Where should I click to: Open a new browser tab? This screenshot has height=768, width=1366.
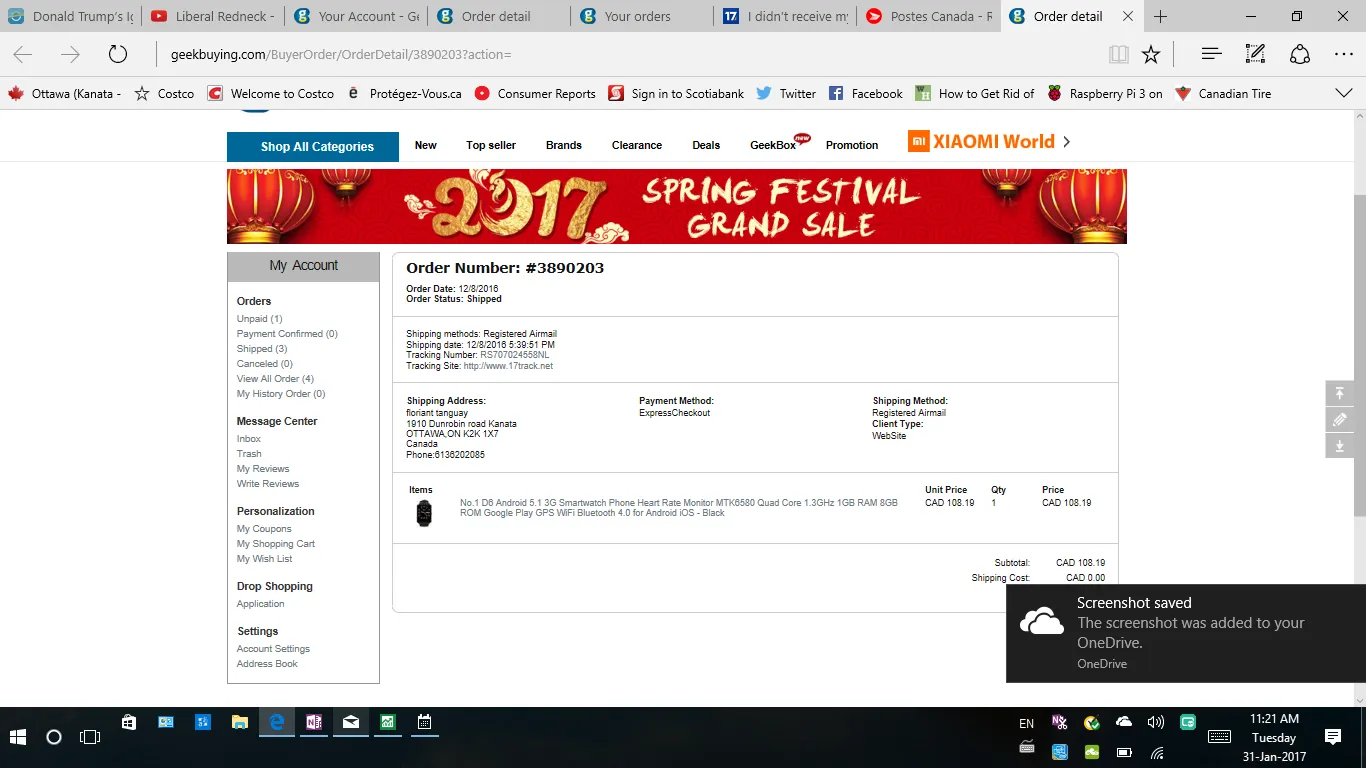click(1160, 17)
